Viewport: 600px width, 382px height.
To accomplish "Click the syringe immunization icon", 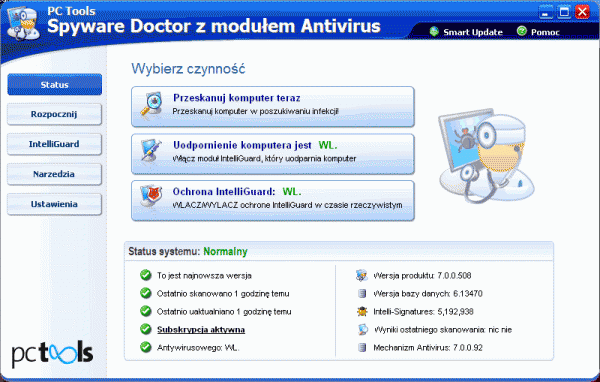I will click(x=151, y=150).
